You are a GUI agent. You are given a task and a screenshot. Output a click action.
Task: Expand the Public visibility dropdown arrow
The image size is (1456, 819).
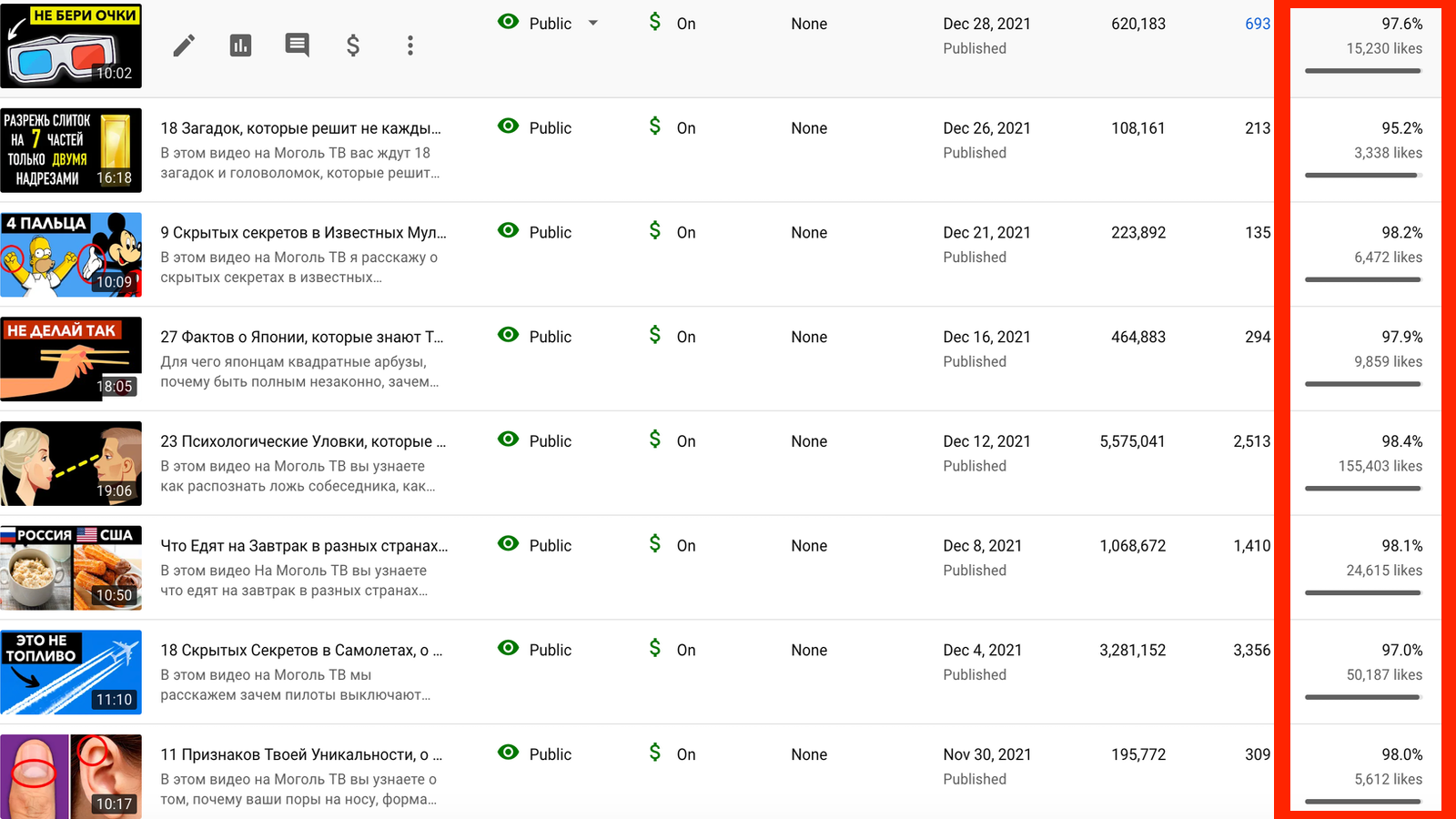click(593, 24)
